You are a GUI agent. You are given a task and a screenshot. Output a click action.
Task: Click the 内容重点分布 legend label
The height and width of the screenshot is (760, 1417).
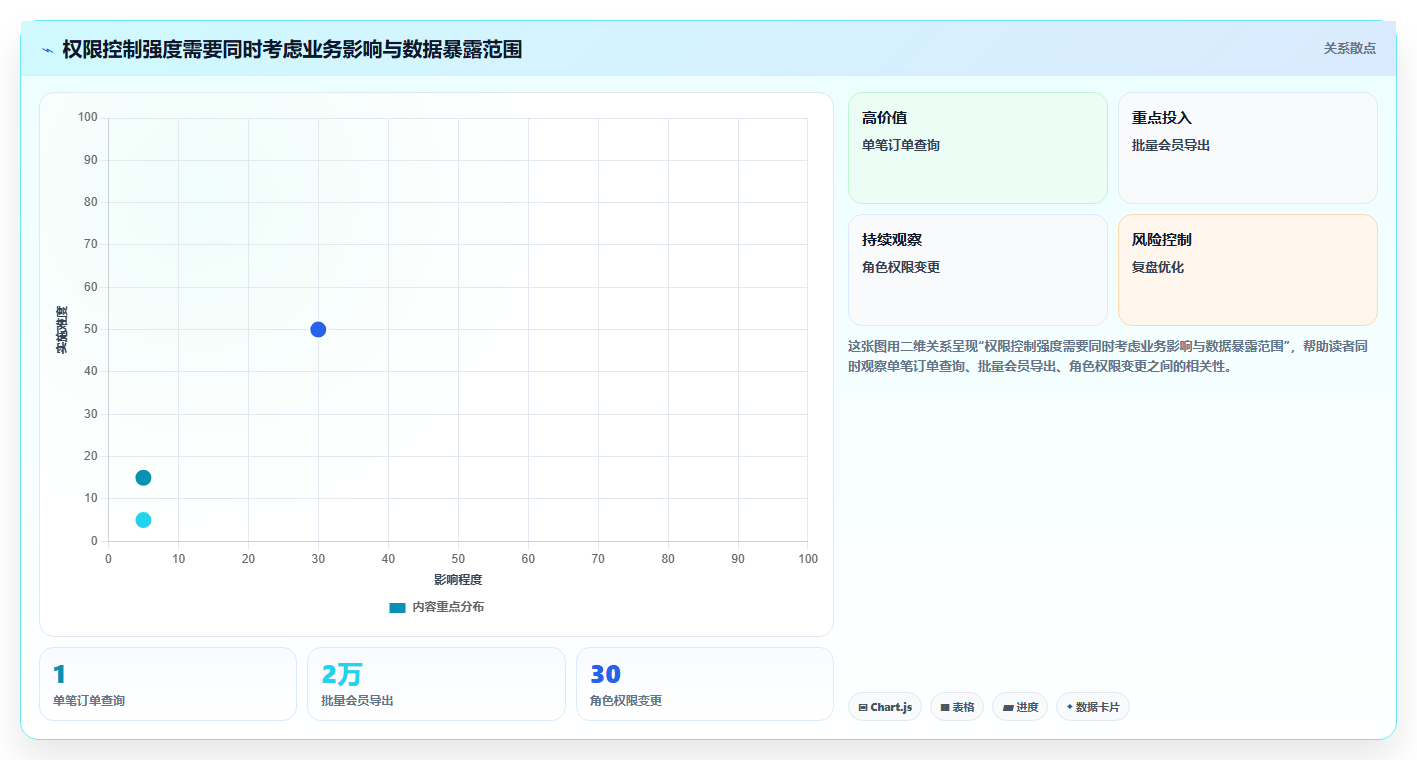tap(448, 607)
